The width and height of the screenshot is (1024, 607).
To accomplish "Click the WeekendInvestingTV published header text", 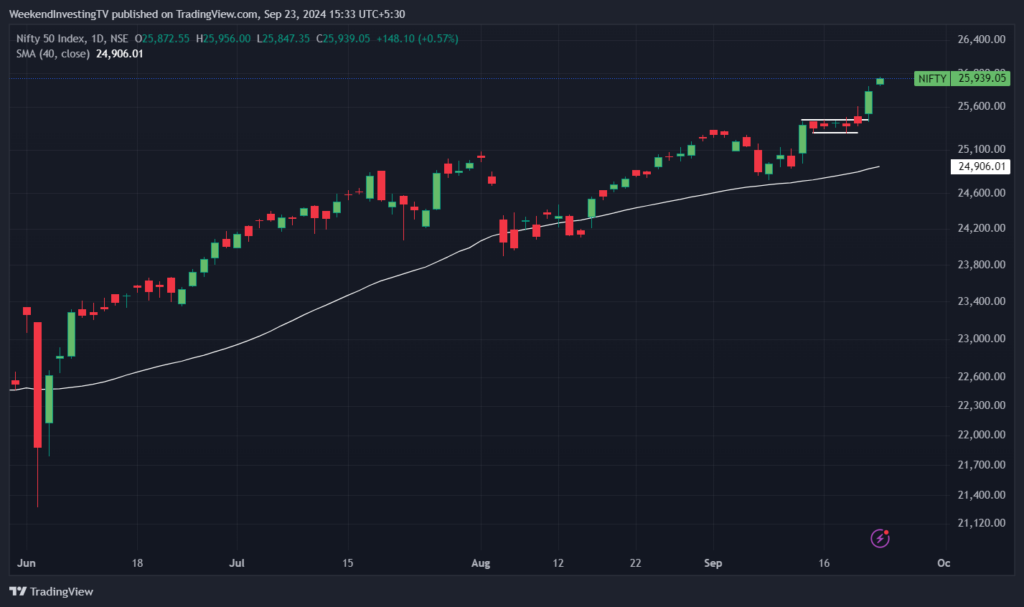I will click(207, 14).
